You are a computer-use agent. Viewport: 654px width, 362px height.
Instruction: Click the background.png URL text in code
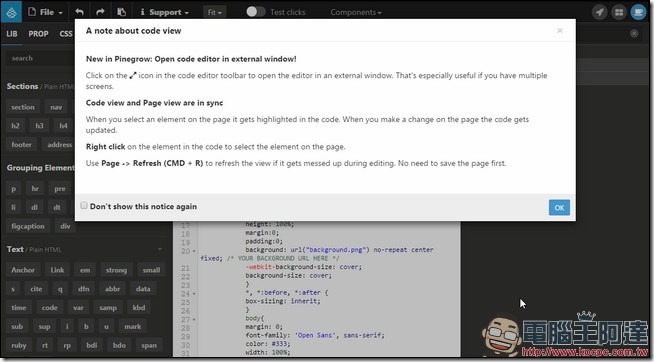coord(337,249)
